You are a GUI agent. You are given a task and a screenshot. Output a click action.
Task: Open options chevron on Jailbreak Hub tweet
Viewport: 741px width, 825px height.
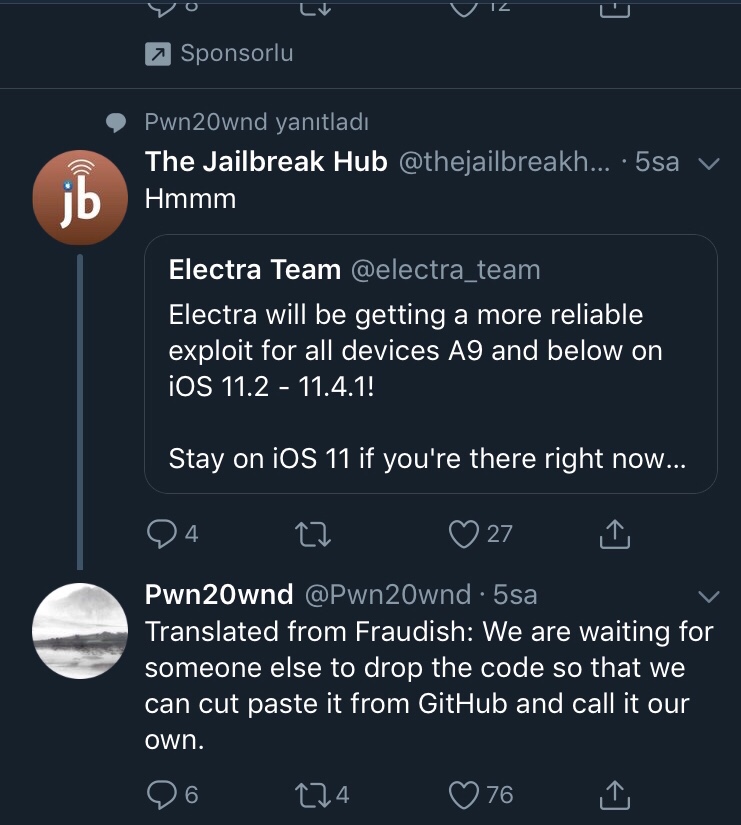pyautogui.click(x=707, y=163)
